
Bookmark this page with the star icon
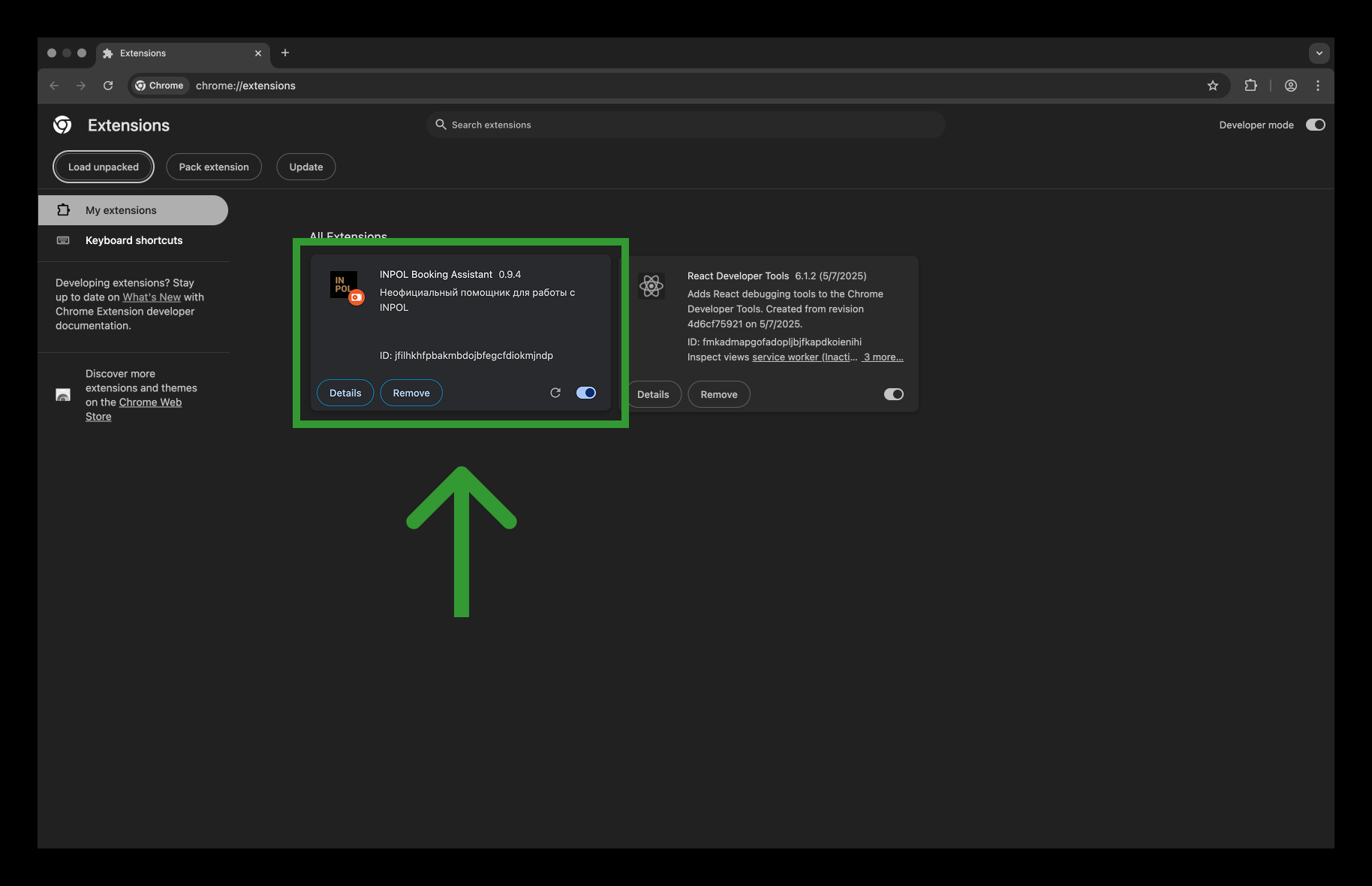(1213, 86)
